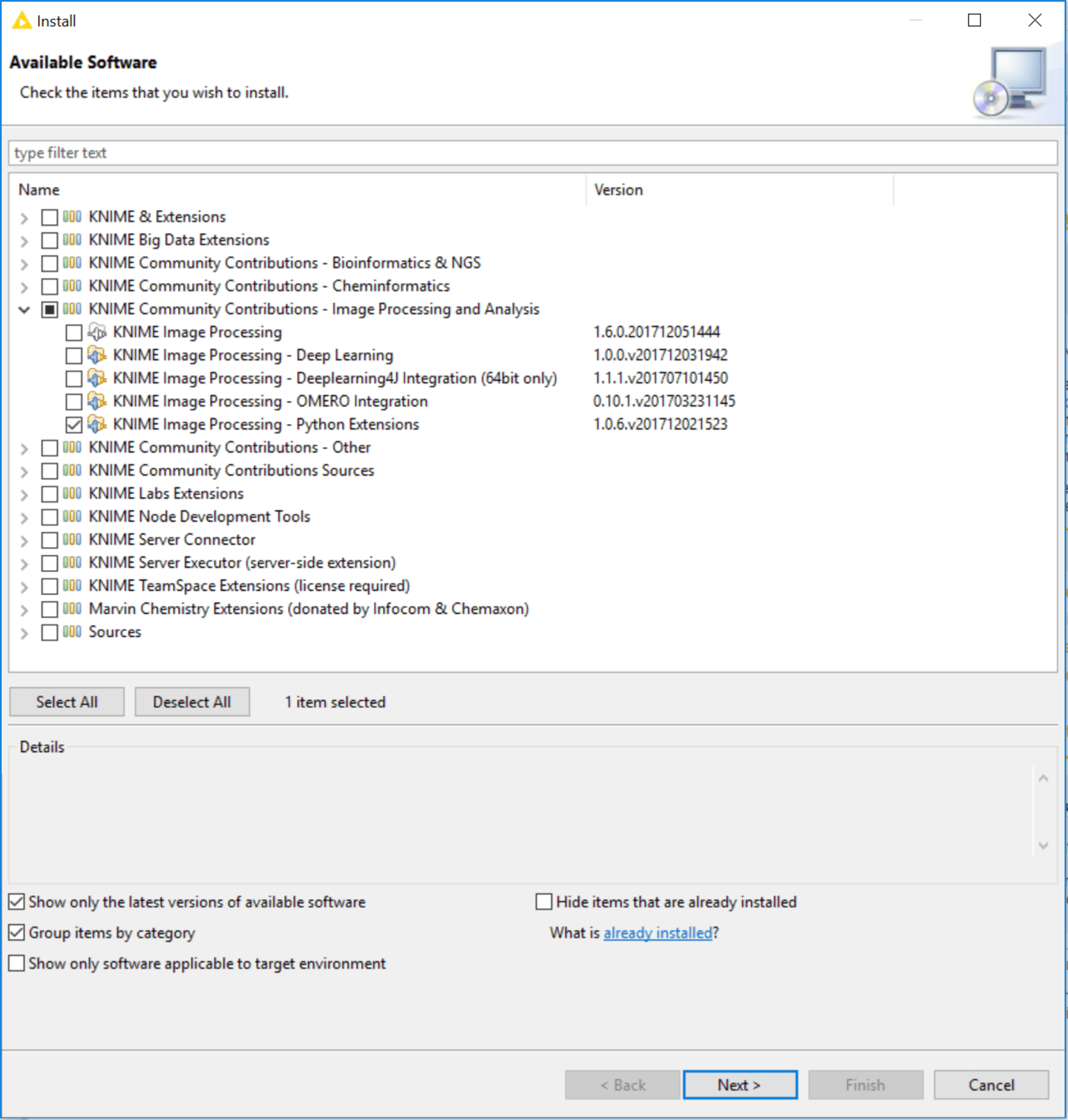Toggle Group items by category checkbox
Screen dimensions: 1068x1120
click(x=17, y=933)
